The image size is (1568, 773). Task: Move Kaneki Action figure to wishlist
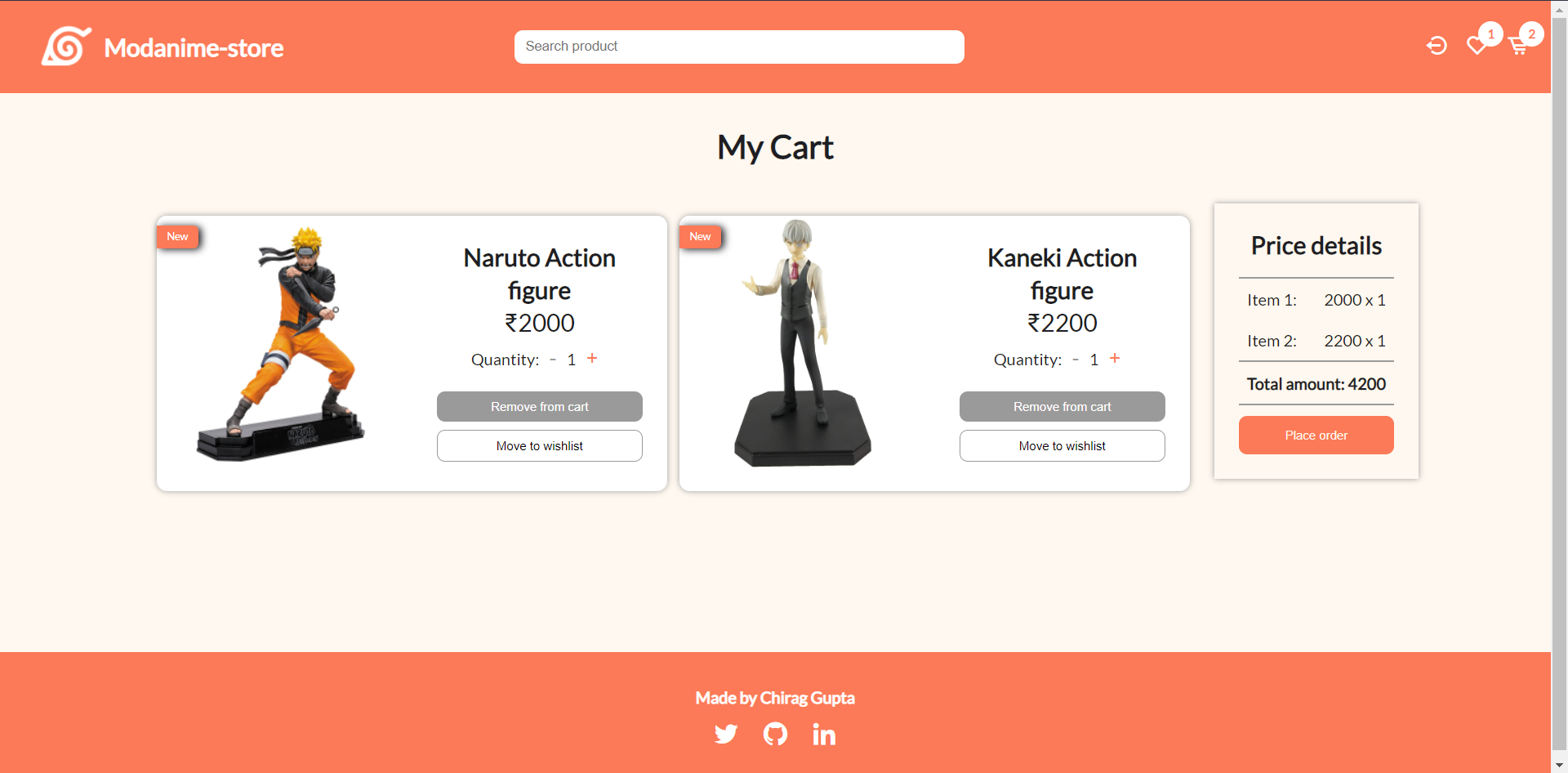click(1062, 446)
